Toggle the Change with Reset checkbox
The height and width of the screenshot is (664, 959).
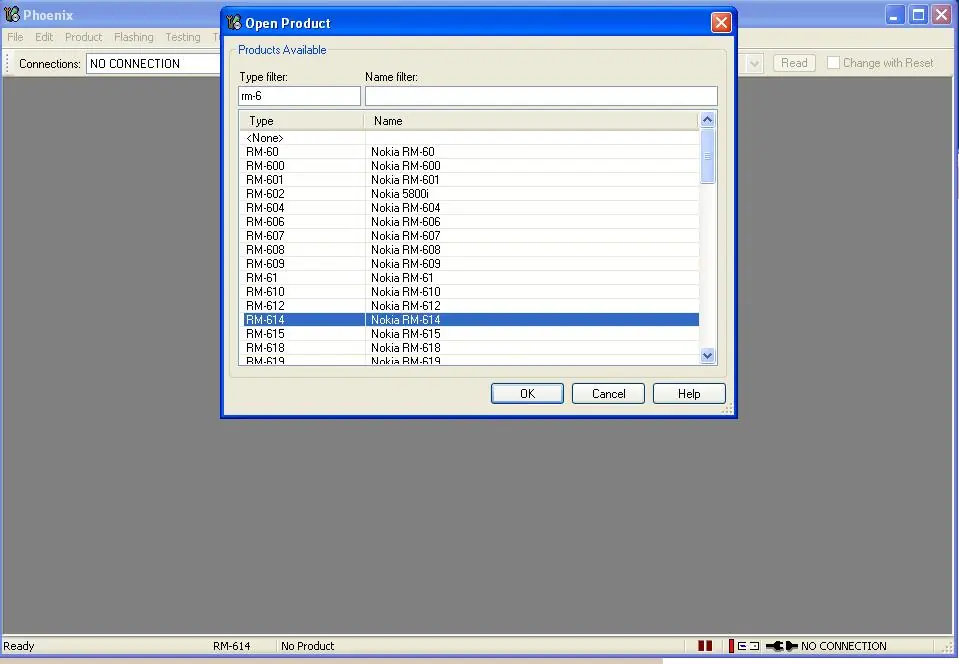click(833, 63)
